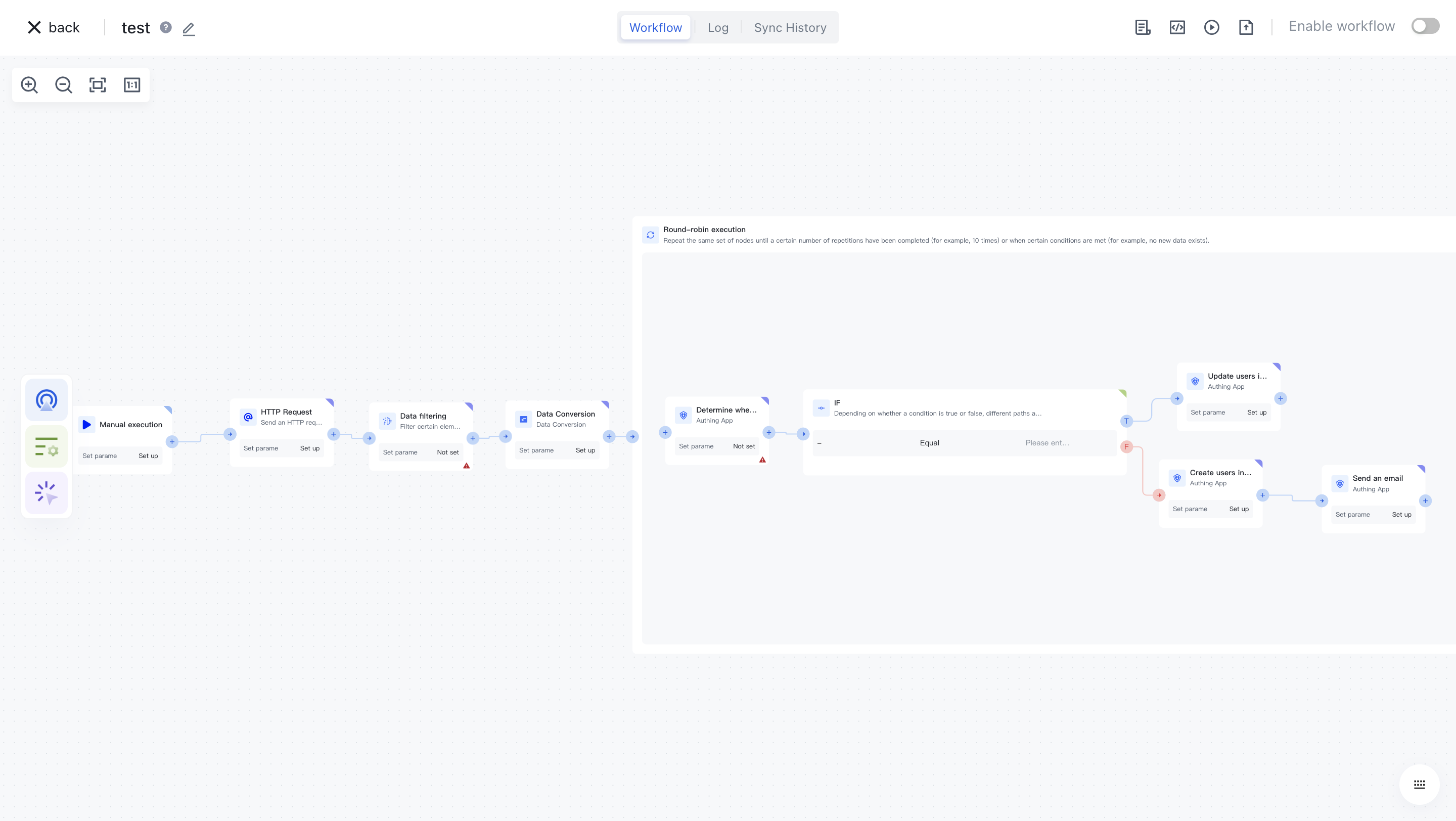
Task: Click the export upload icon in header
Action: (1246, 27)
